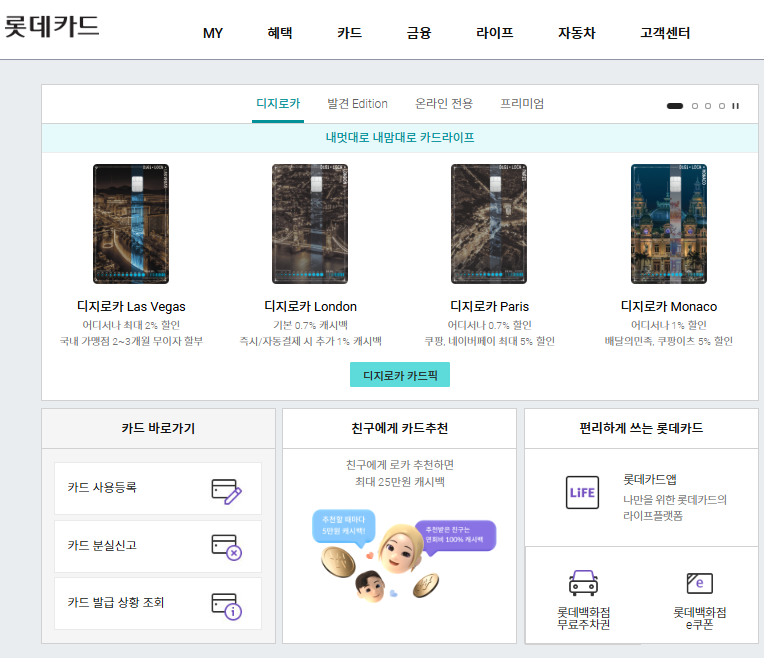Select the third carousel indicator dot
Viewport: 764px width, 658px height.
pyautogui.click(x=708, y=105)
